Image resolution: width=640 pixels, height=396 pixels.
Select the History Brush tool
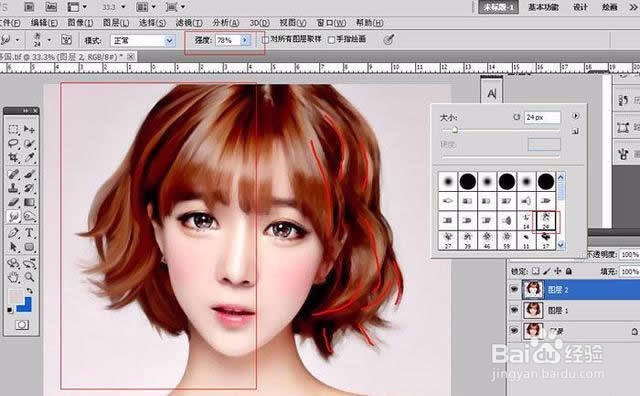pyautogui.click(x=29, y=188)
